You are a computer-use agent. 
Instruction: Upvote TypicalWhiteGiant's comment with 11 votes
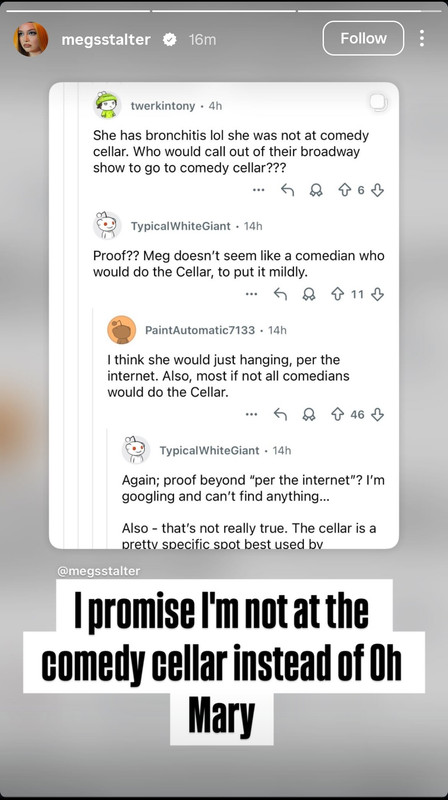tap(337, 294)
